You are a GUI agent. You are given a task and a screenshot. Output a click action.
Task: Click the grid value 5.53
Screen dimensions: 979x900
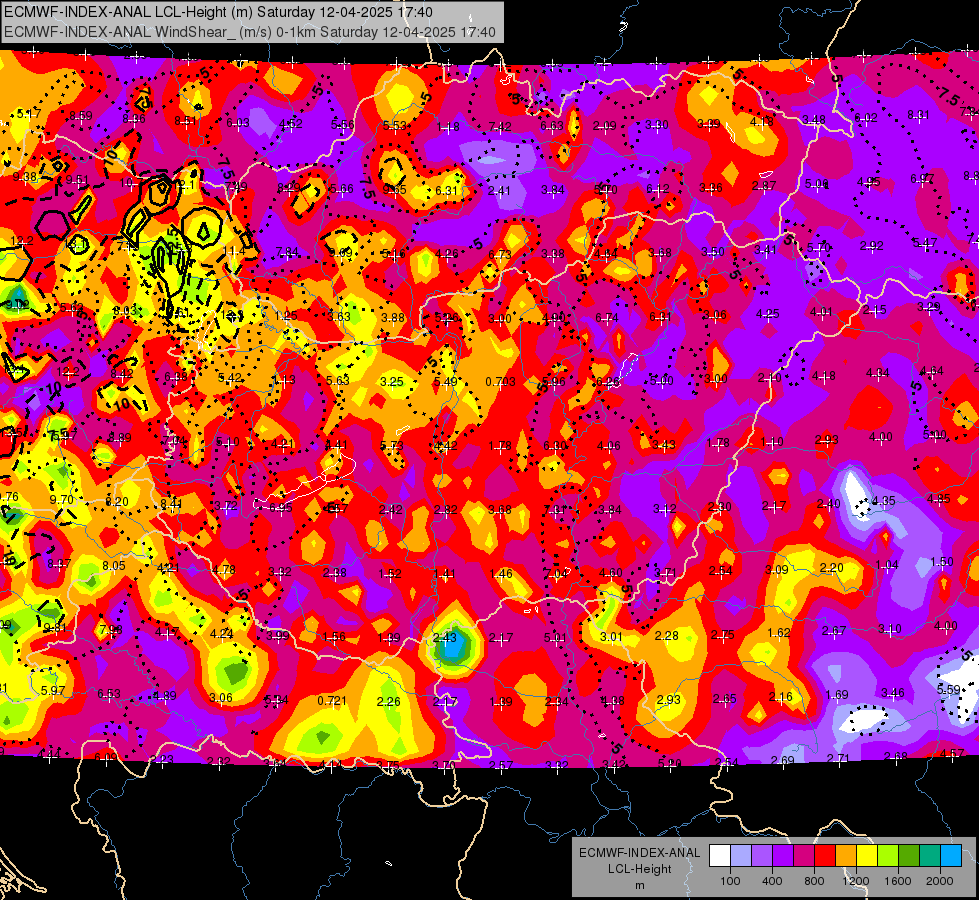pyautogui.click(x=395, y=126)
